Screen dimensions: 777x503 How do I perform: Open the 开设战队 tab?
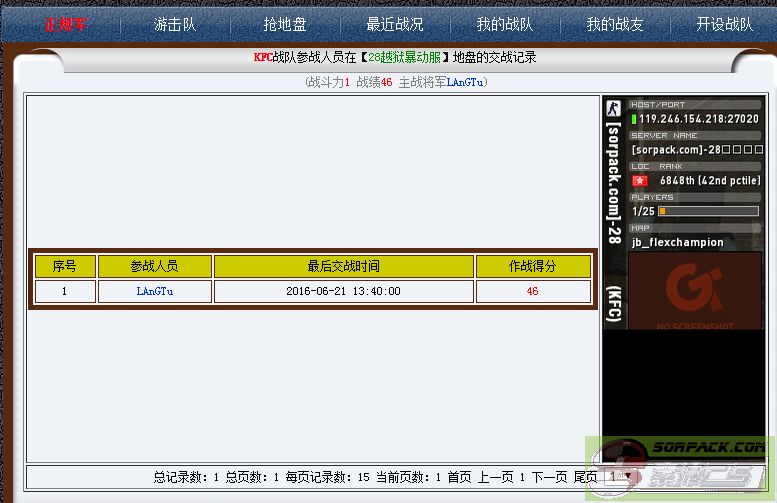(x=724, y=24)
